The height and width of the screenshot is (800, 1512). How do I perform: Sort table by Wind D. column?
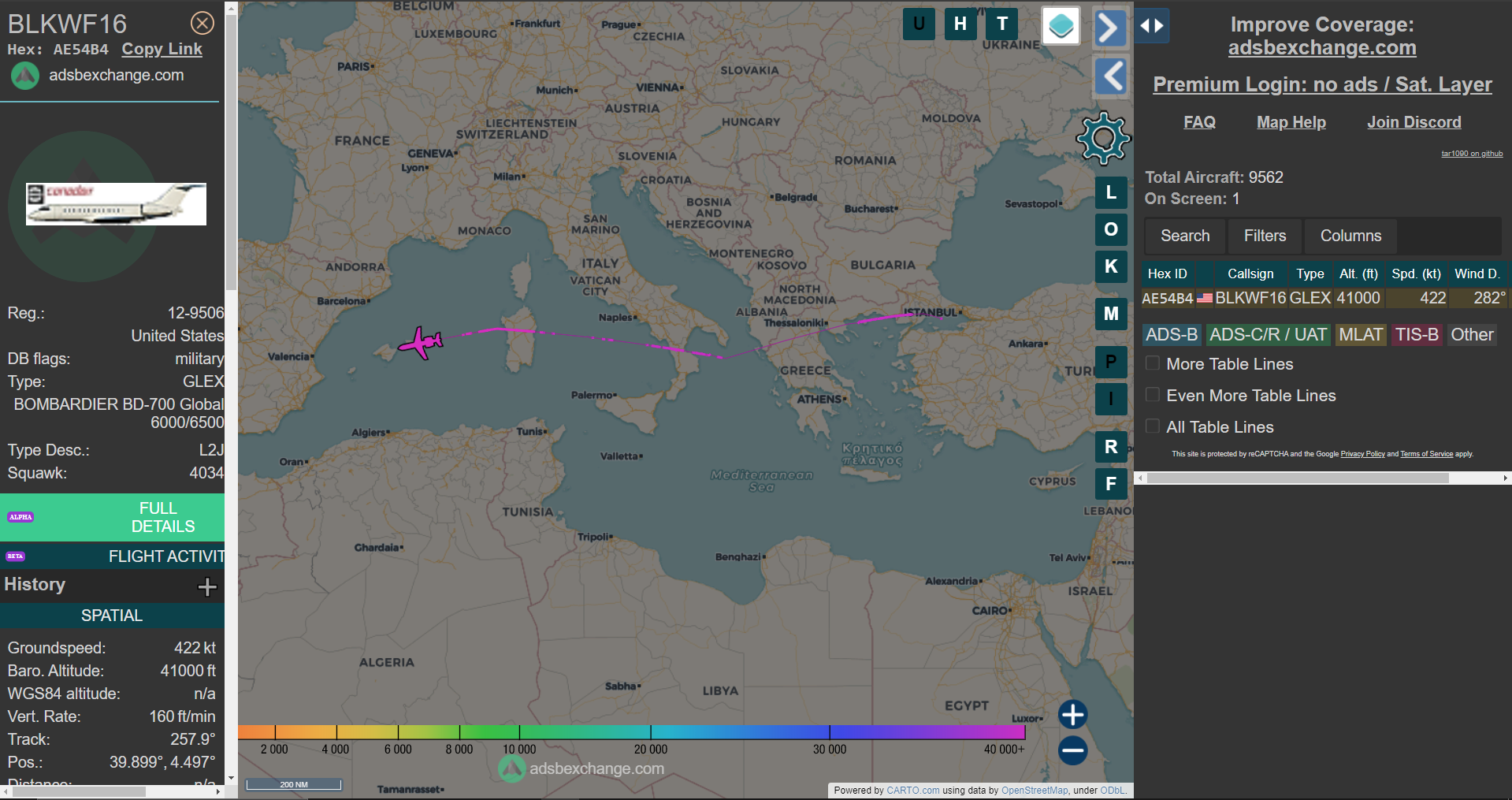[x=1477, y=273]
